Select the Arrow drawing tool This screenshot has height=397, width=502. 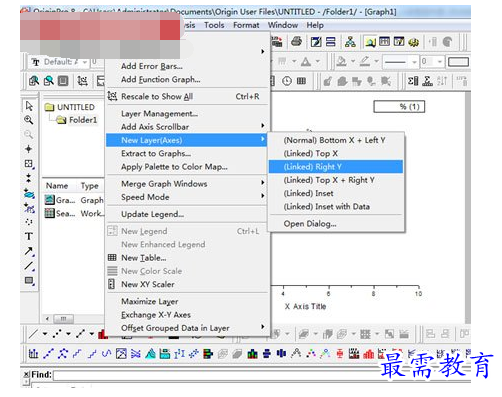click(29, 251)
